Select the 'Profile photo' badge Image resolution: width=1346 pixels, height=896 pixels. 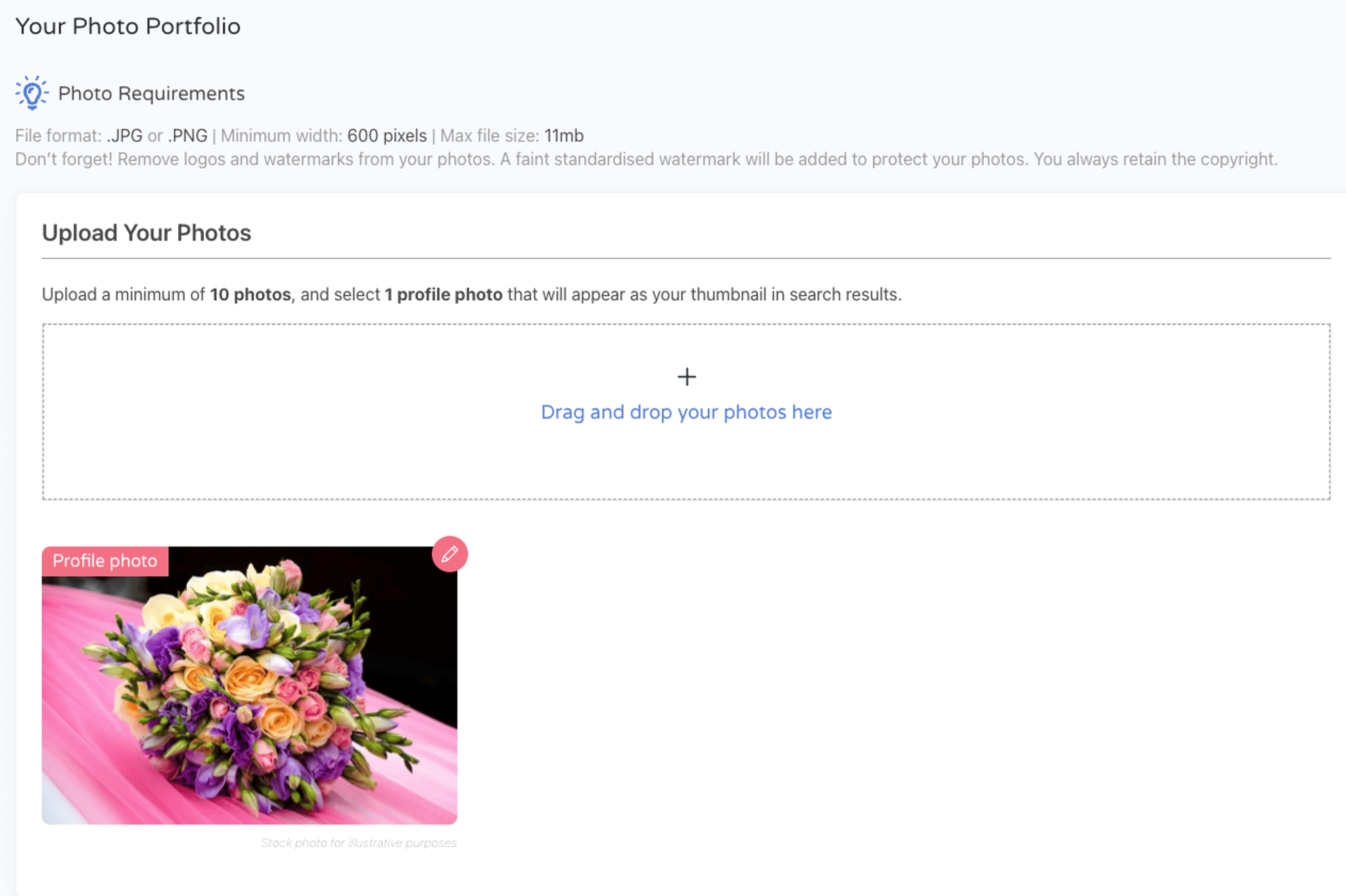(x=105, y=561)
